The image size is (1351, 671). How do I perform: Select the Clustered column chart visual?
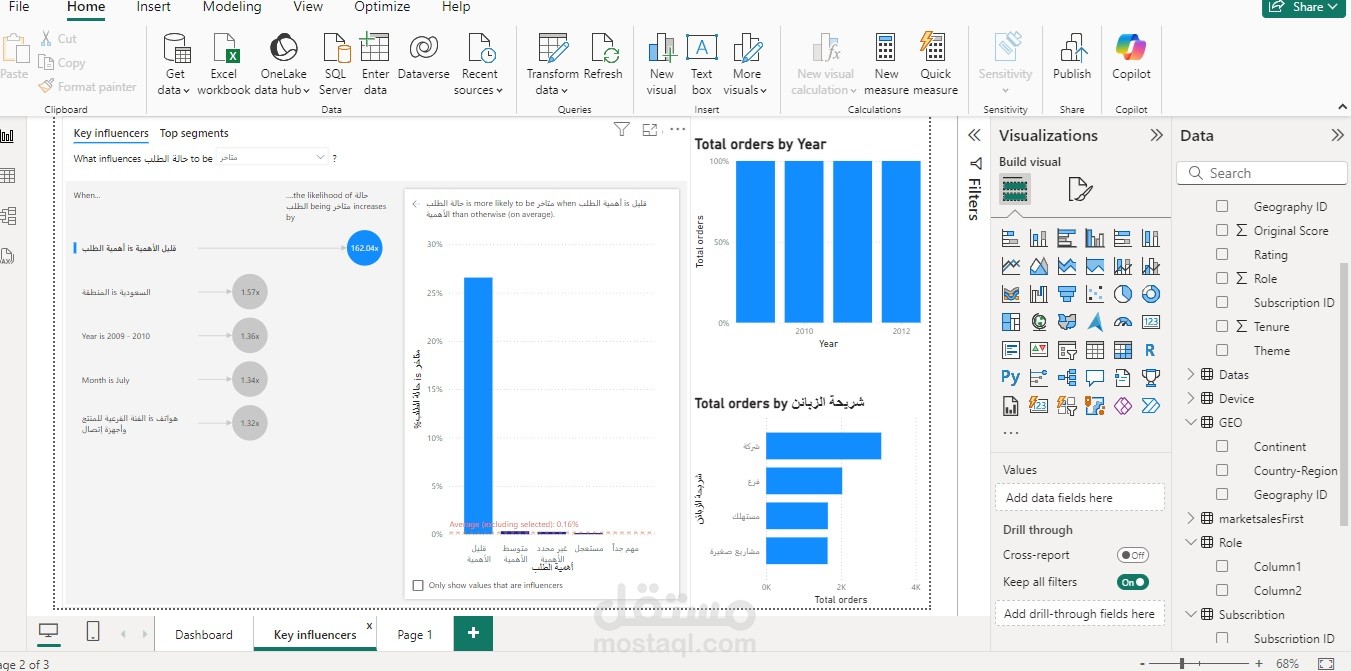pyautogui.click(x=1094, y=238)
